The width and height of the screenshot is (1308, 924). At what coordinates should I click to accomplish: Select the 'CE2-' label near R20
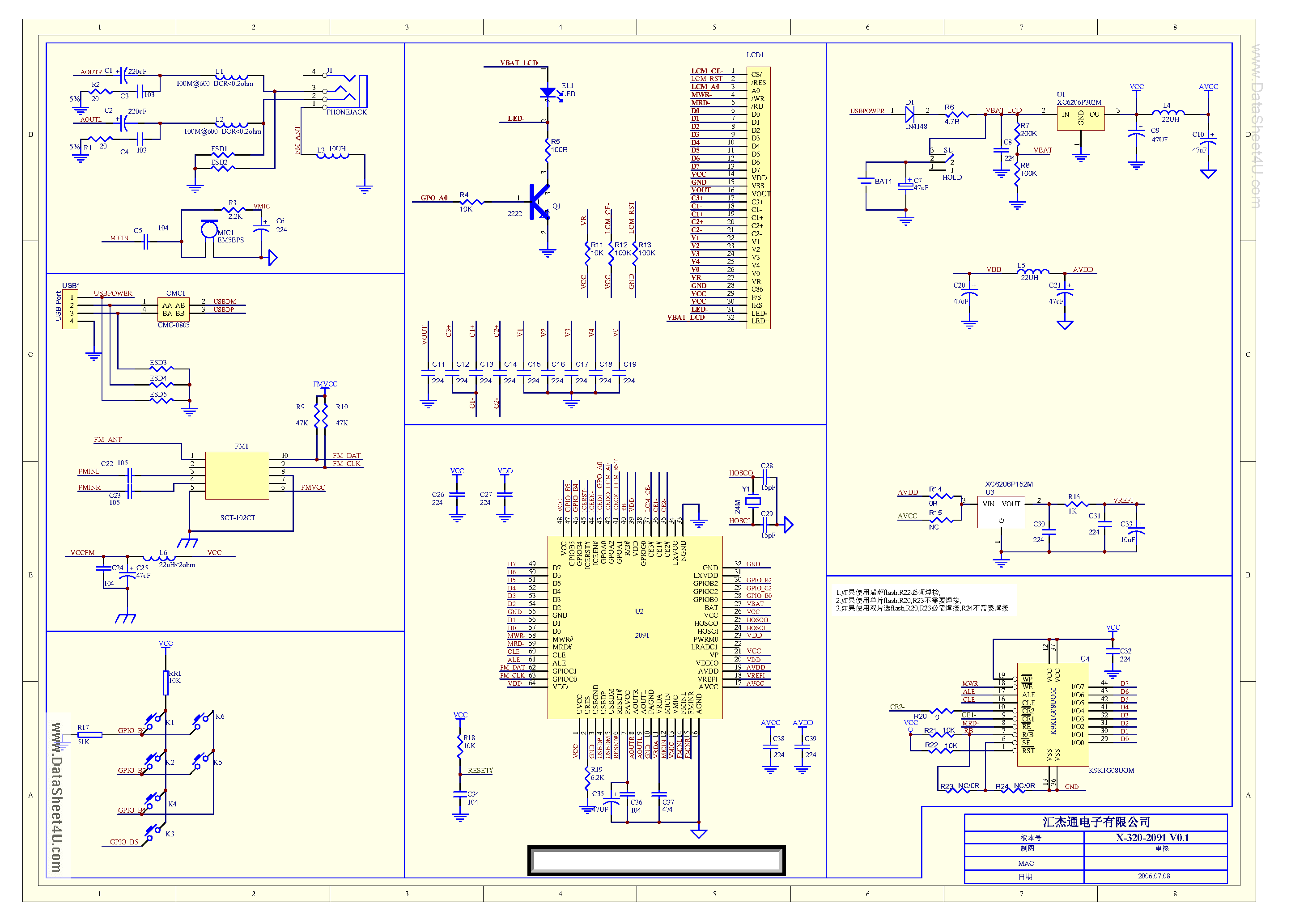897,707
